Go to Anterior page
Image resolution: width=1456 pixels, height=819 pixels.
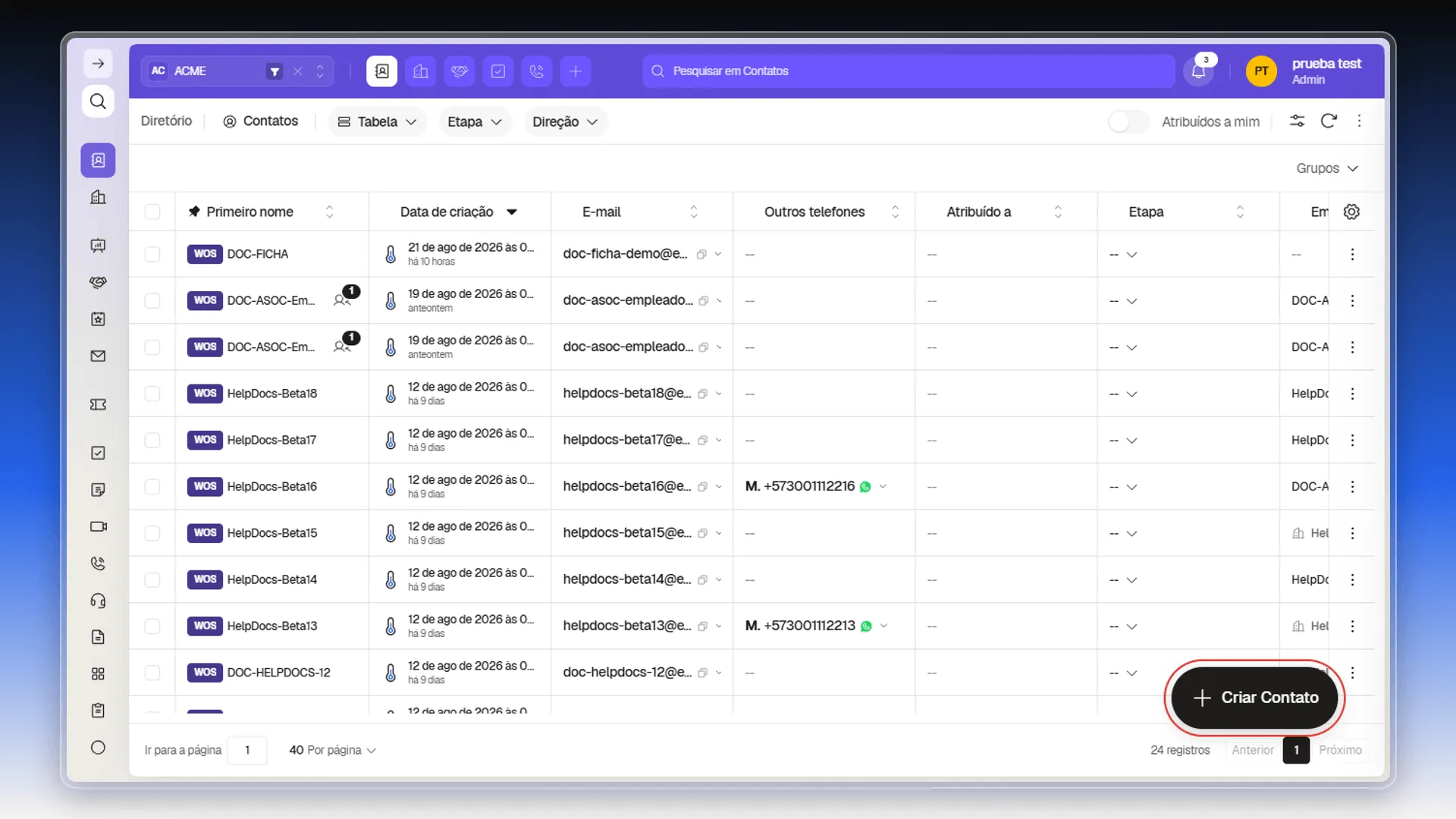click(1253, 750)
